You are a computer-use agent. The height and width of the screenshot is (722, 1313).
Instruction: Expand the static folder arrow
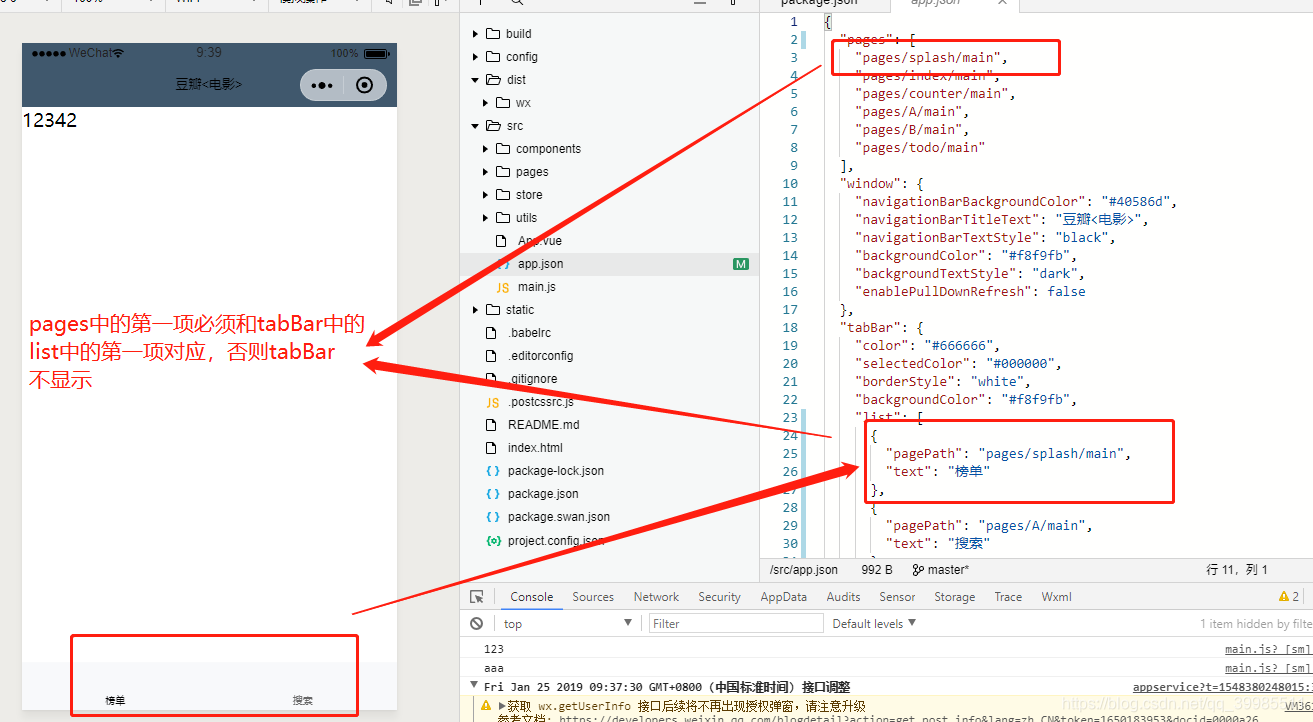476,310
